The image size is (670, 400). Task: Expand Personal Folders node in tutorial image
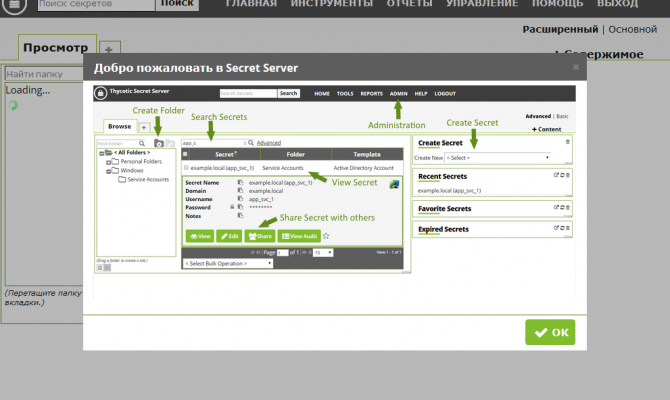pos(109,162)
